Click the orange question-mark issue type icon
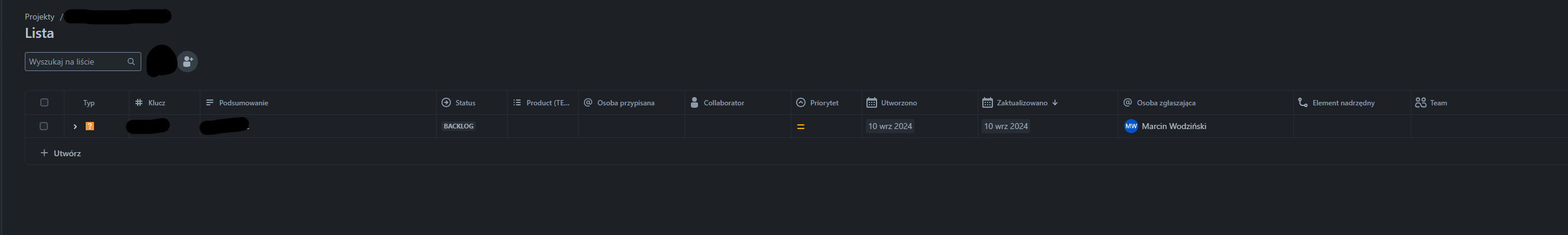The height and width of the screenshot is (235, 1568). tap(89, 126)
